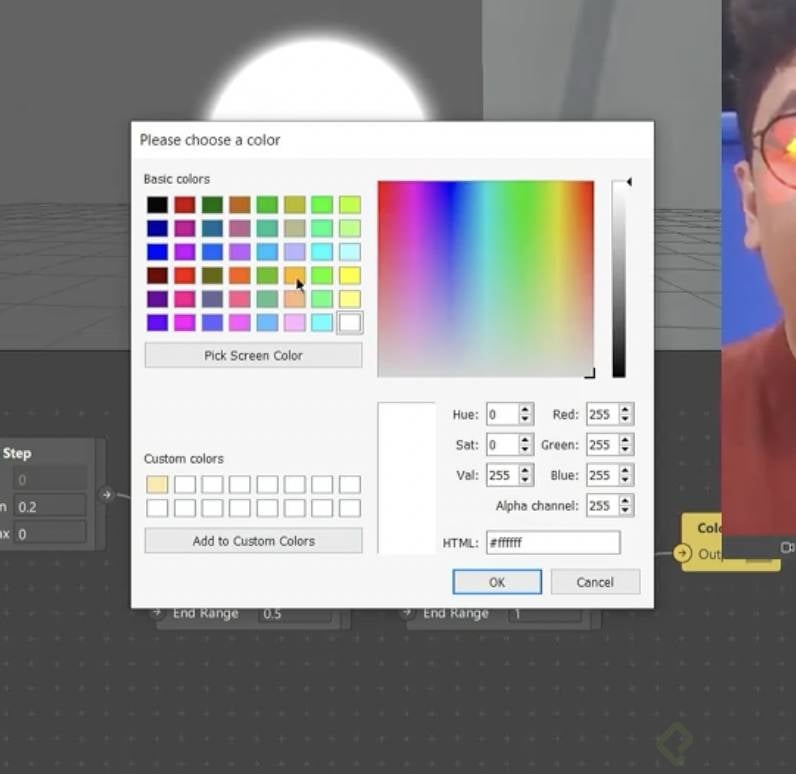This screenshot has width=796, height=774.
Task: Increase Green with the up arrow
Action: 625,440
